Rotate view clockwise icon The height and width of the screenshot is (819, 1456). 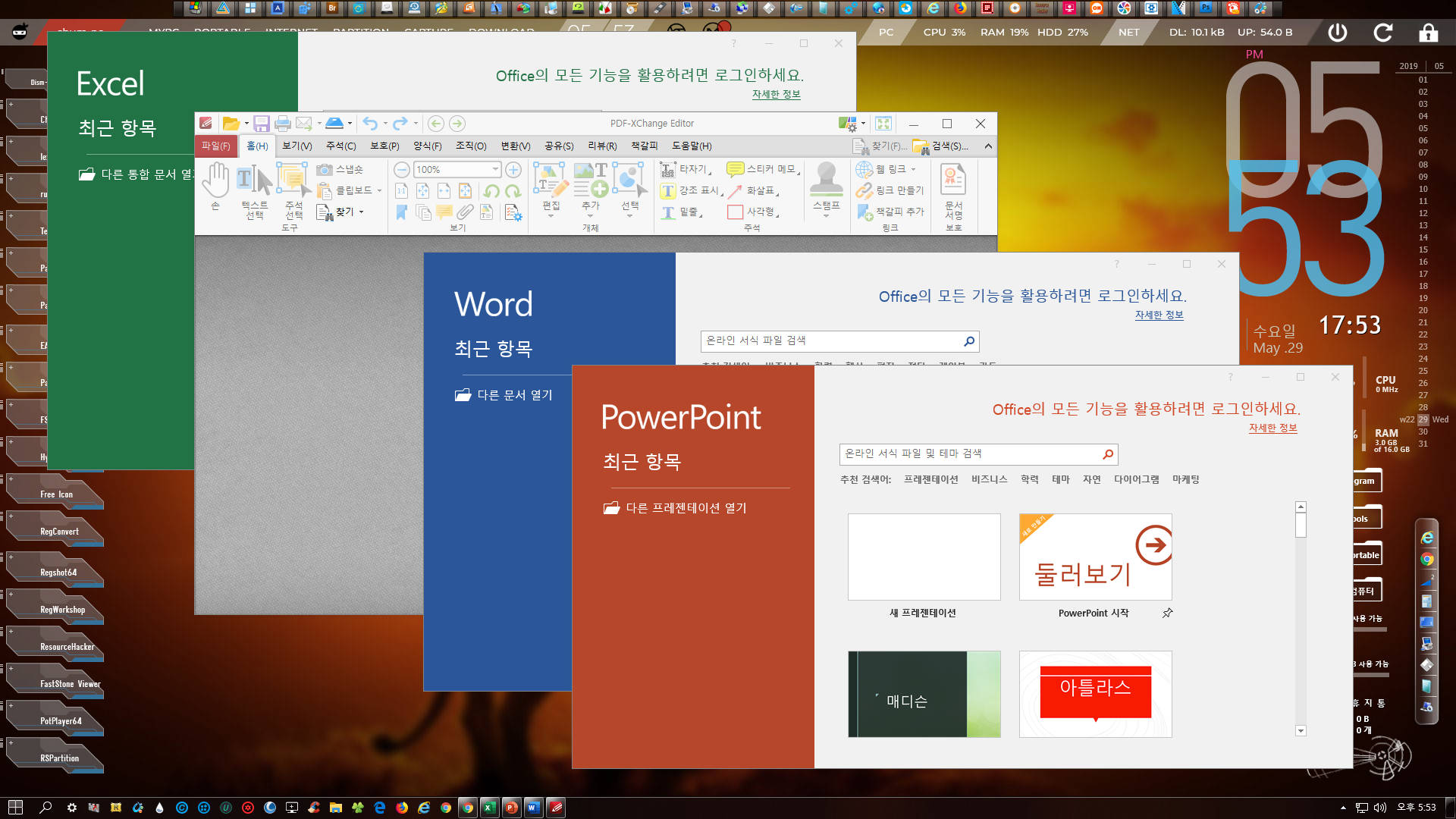(513, 191)
